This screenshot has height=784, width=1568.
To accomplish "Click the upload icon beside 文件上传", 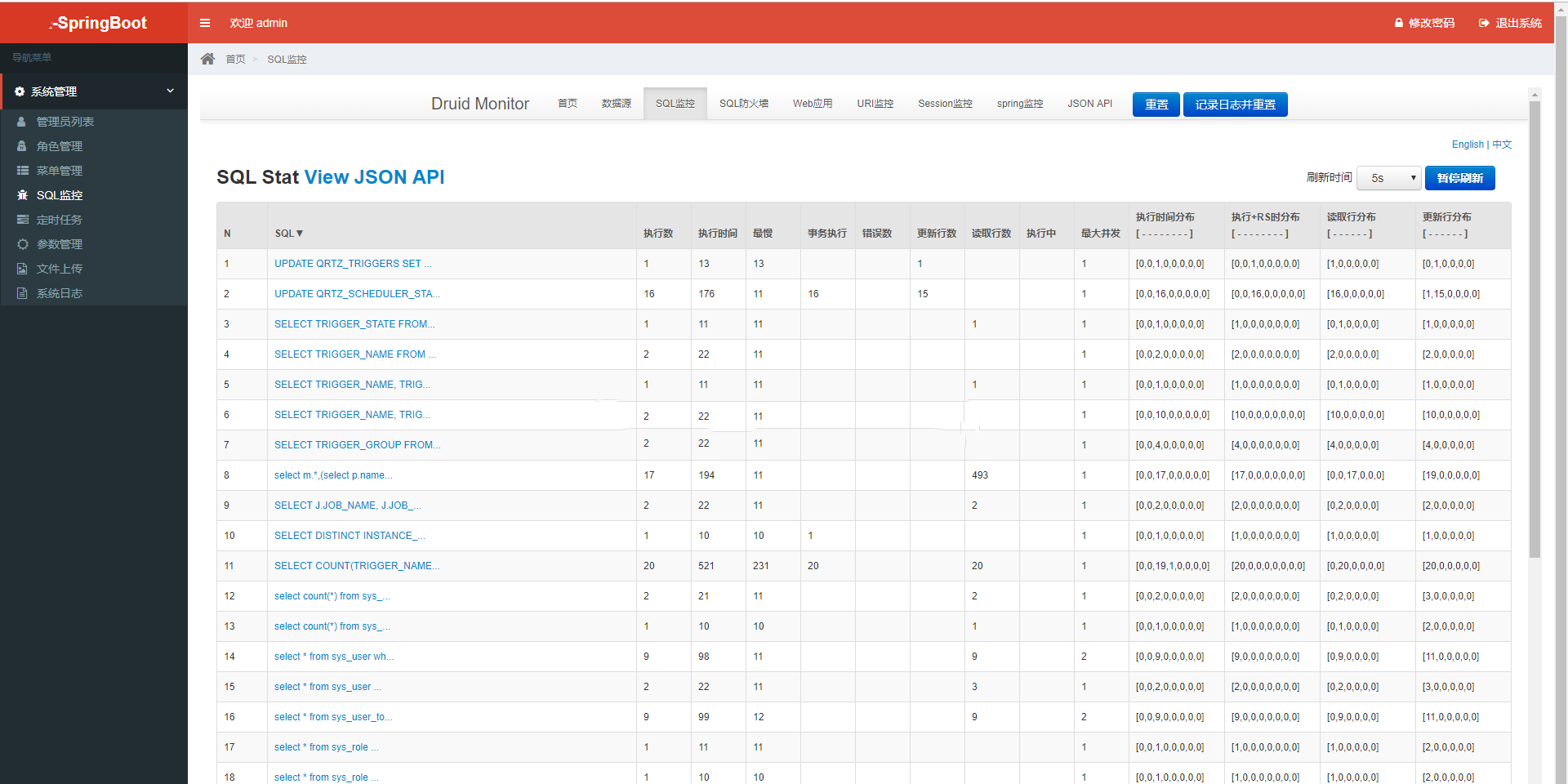I will [x=23, y=269].
